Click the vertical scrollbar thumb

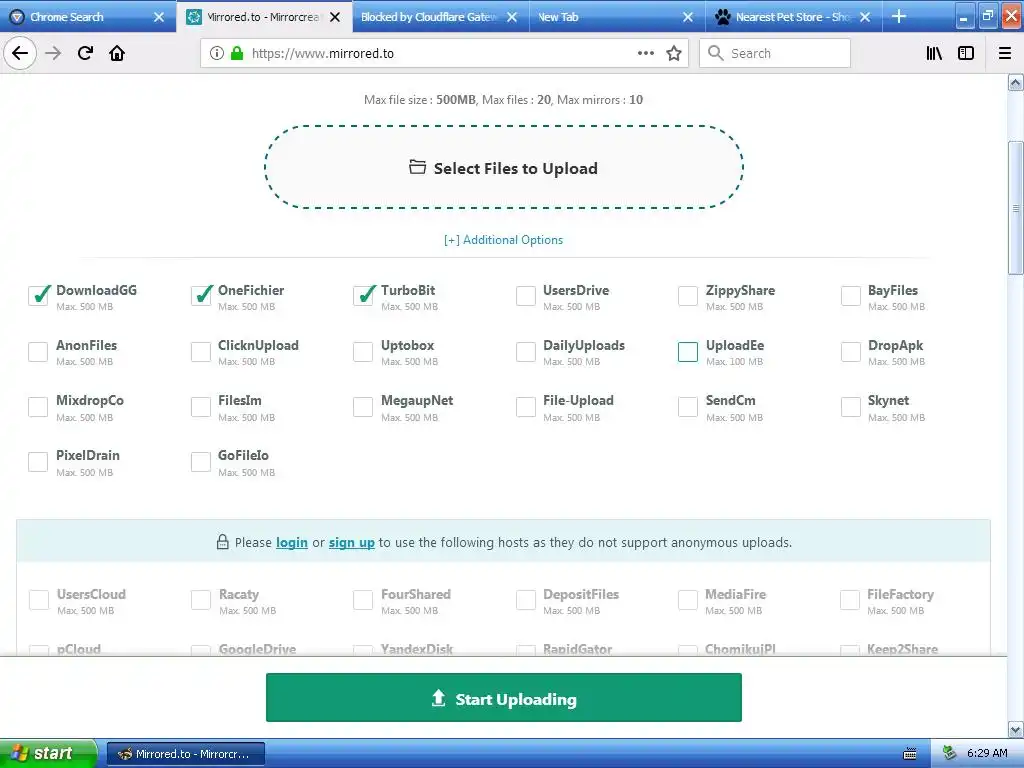point(1016,208)
